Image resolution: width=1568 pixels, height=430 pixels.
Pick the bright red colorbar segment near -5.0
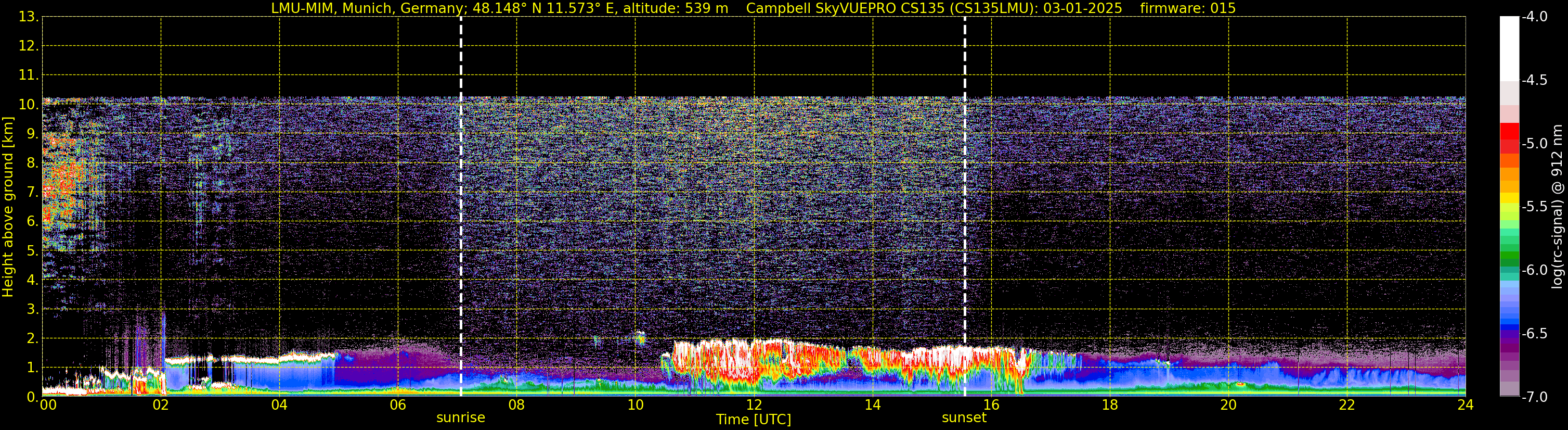(1509, 132)
